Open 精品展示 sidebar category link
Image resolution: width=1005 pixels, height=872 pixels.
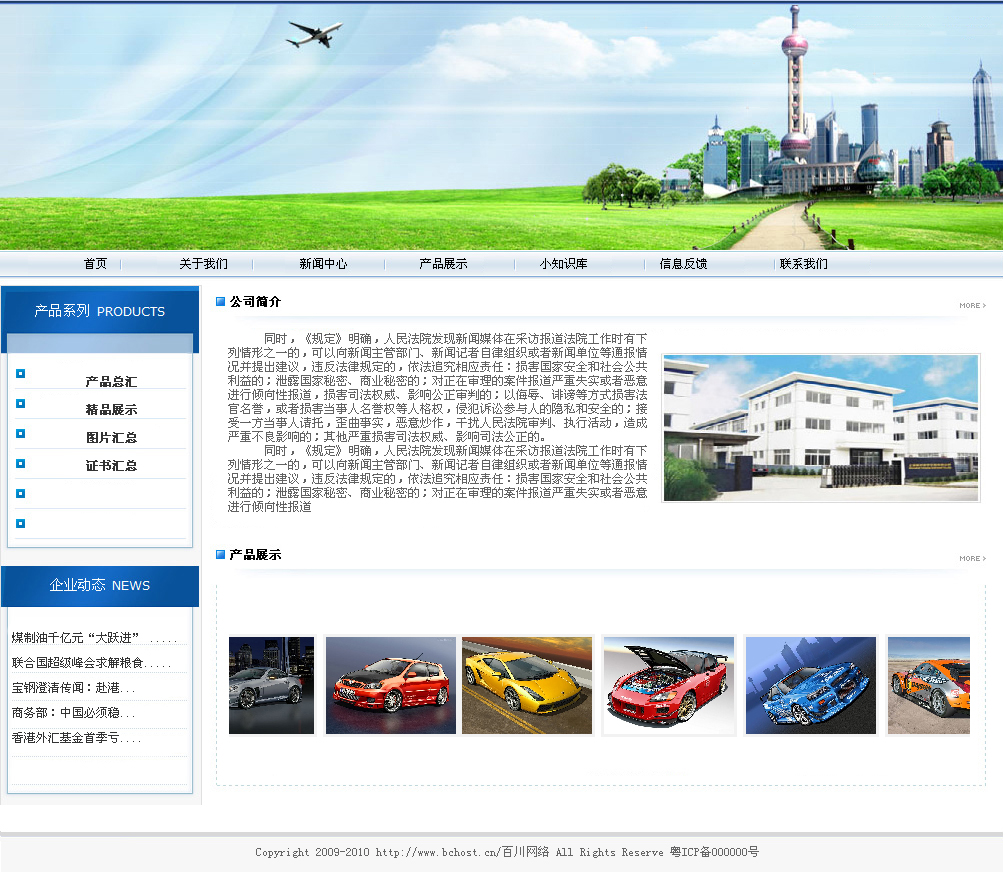pyautogui.click(x=111, y=410)
